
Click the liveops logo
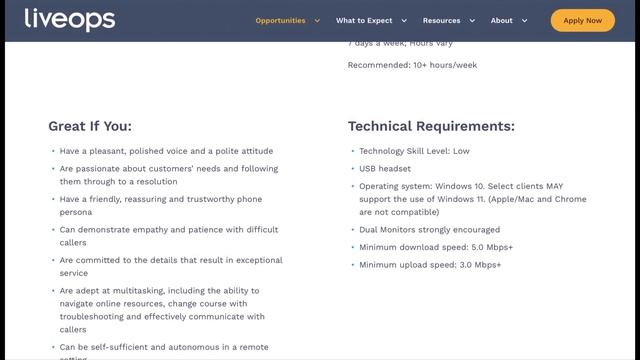(70, 20)
